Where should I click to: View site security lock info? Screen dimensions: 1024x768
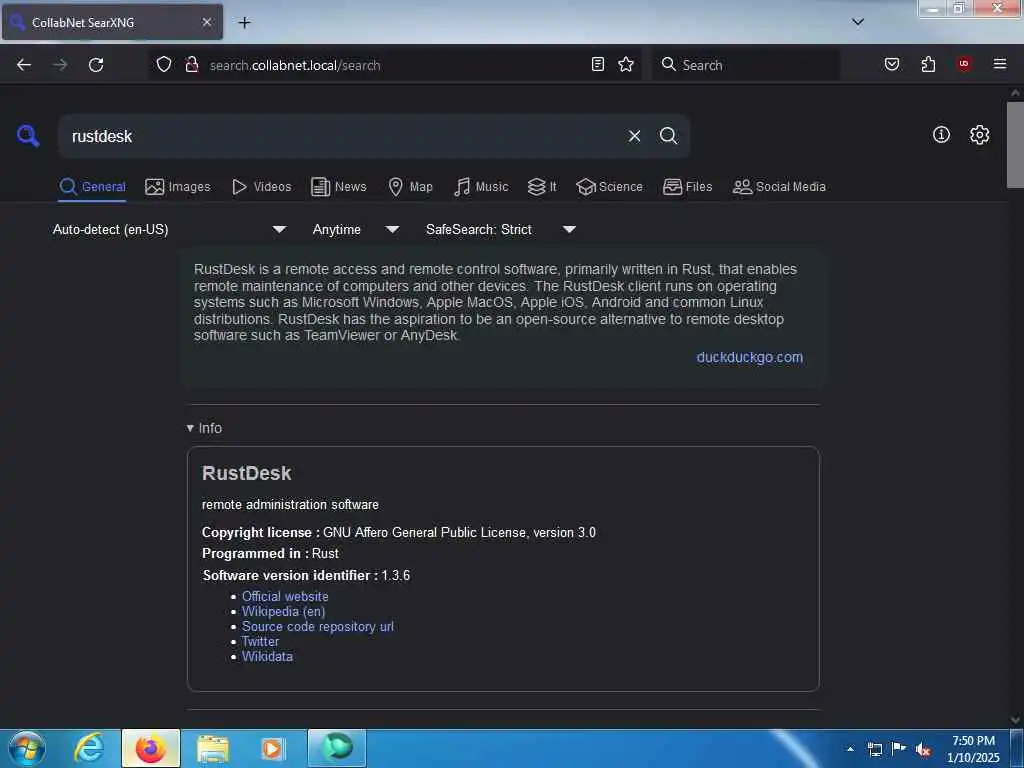point(191,64)
